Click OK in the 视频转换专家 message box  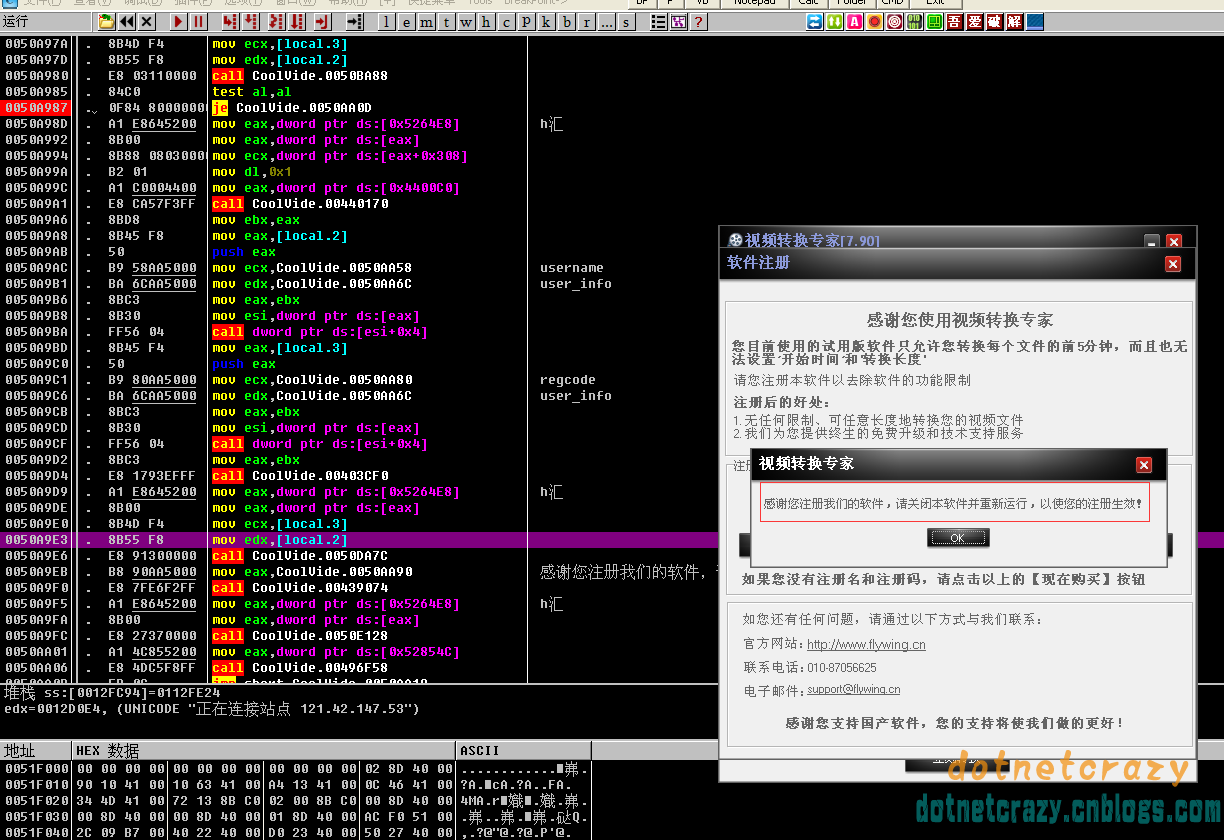pyautogui.click(x=958, y=538)
